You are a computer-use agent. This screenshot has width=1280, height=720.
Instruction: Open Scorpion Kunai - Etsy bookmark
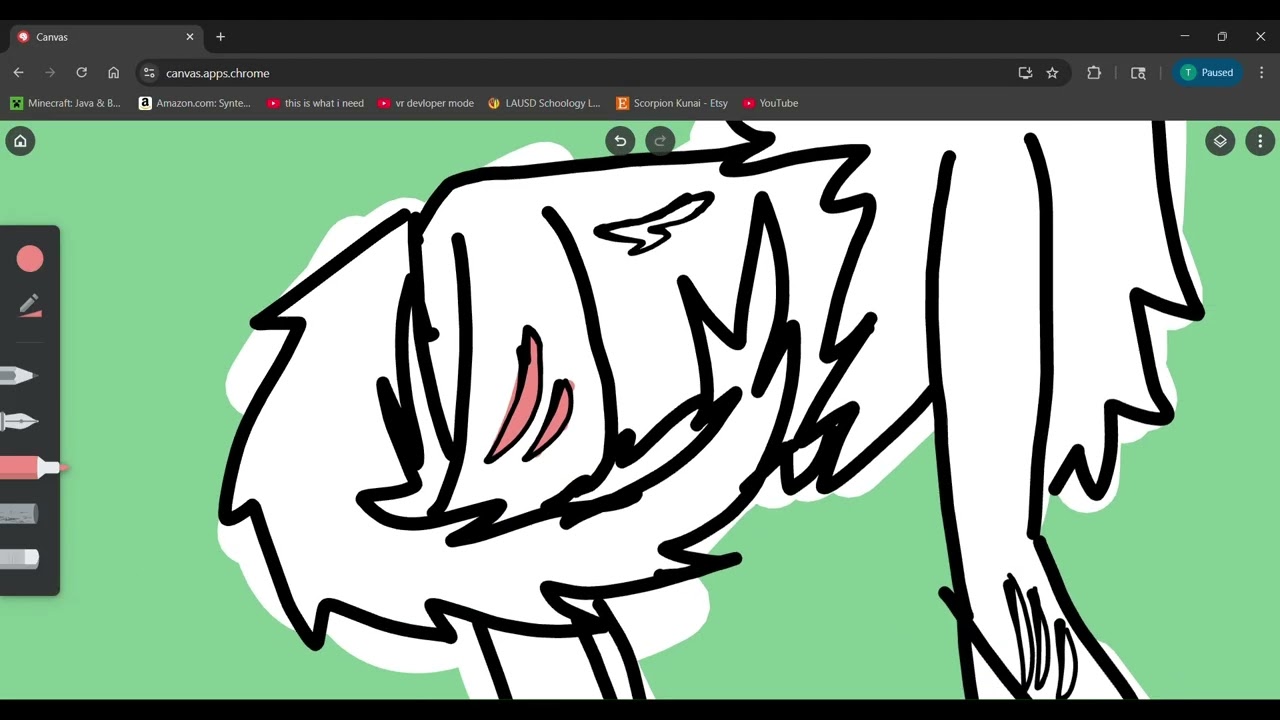pos(672,103)
